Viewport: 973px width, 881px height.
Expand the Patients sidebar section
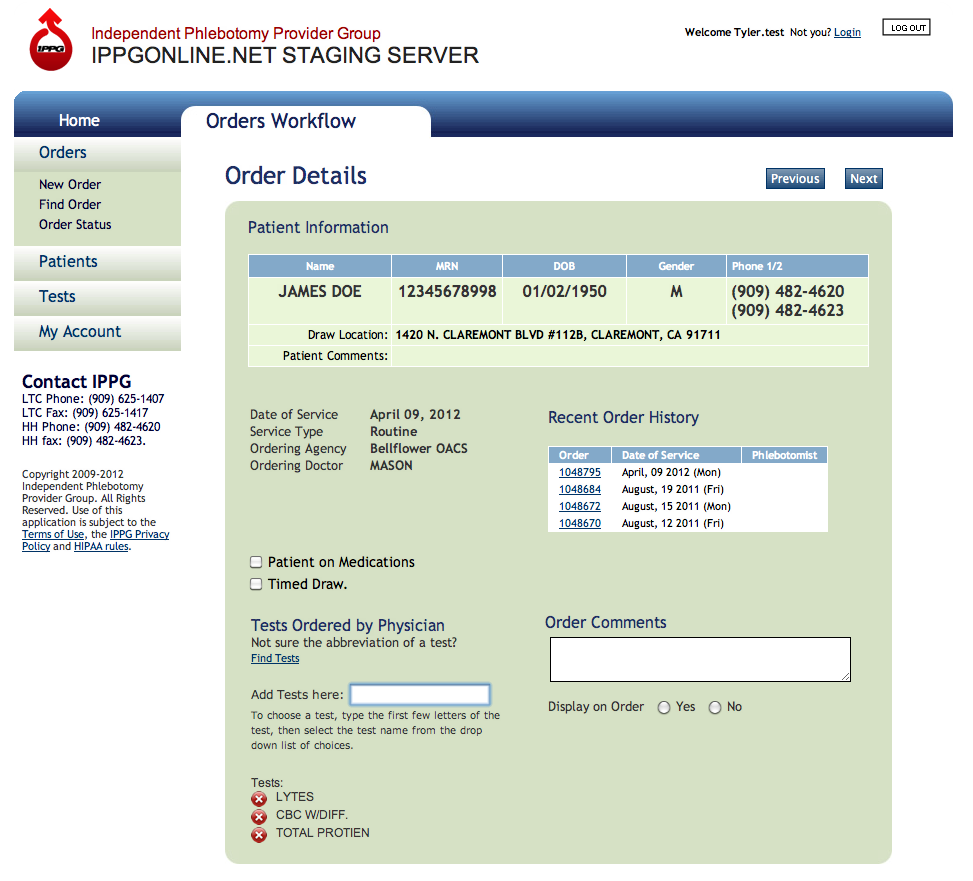[x=68, y=262]
